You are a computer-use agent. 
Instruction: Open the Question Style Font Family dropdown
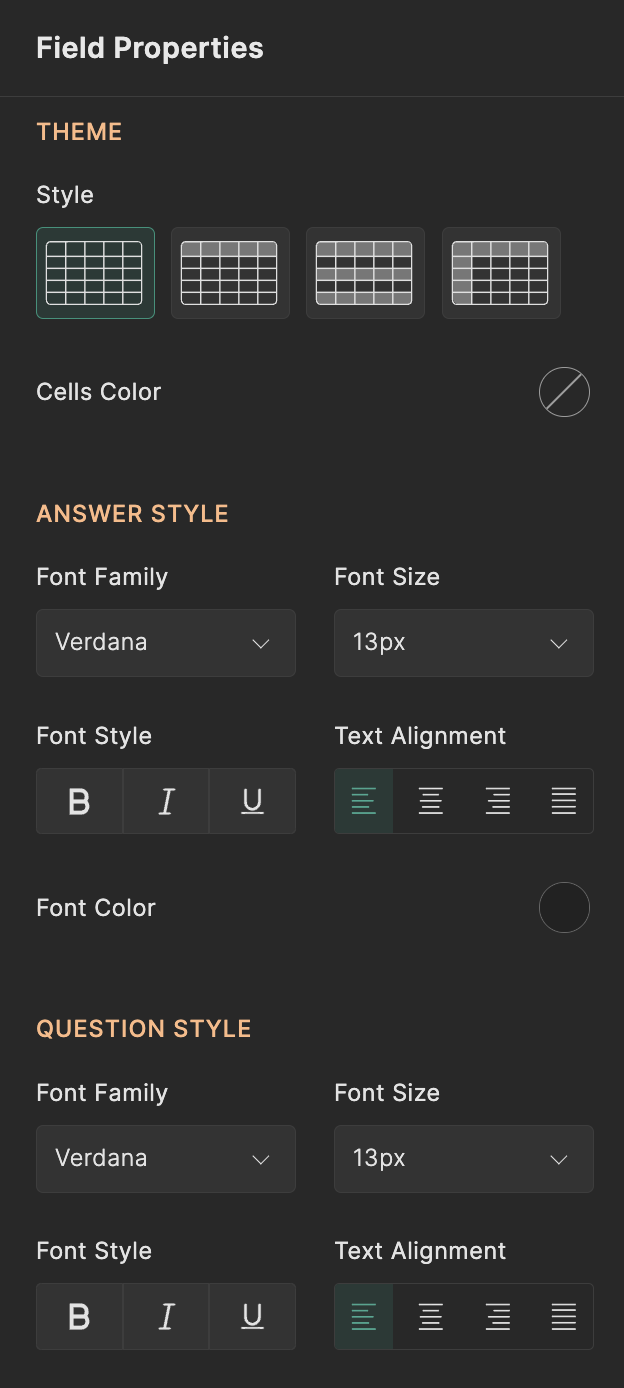click(166, 1159)
